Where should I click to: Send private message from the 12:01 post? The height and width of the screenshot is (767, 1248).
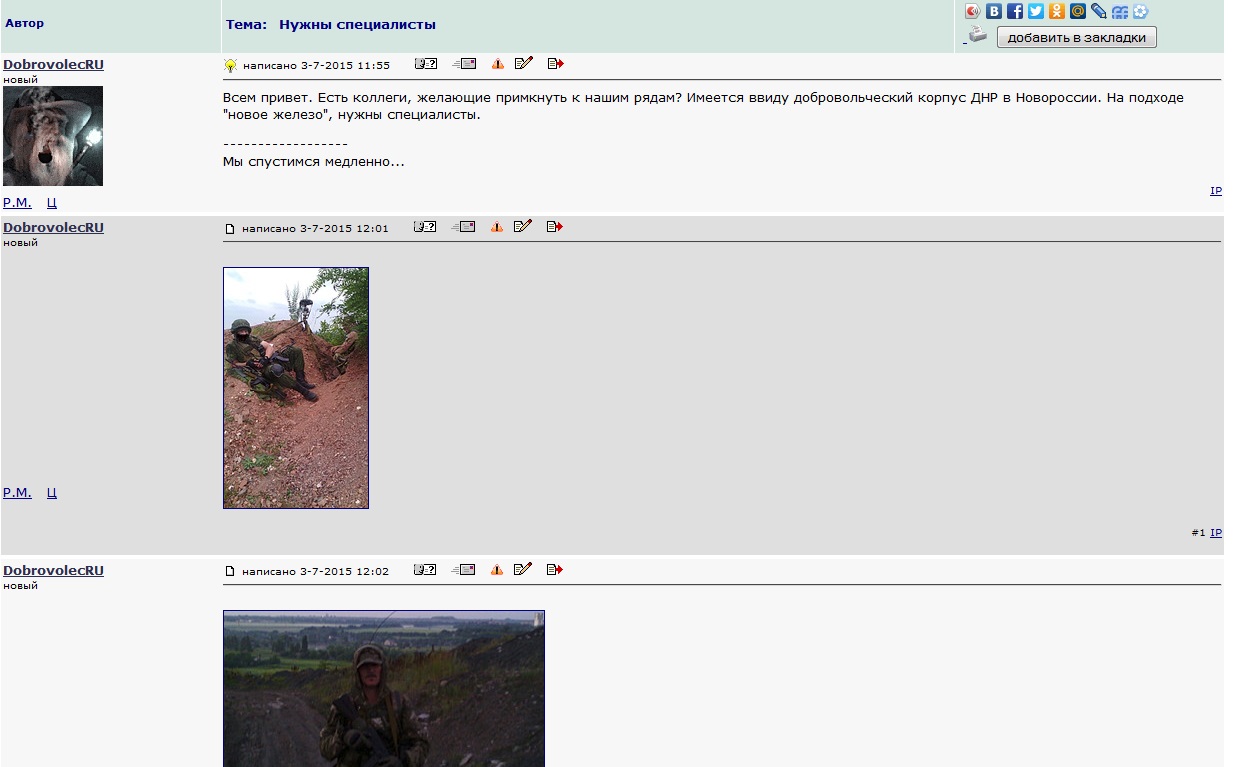point(464,228)
